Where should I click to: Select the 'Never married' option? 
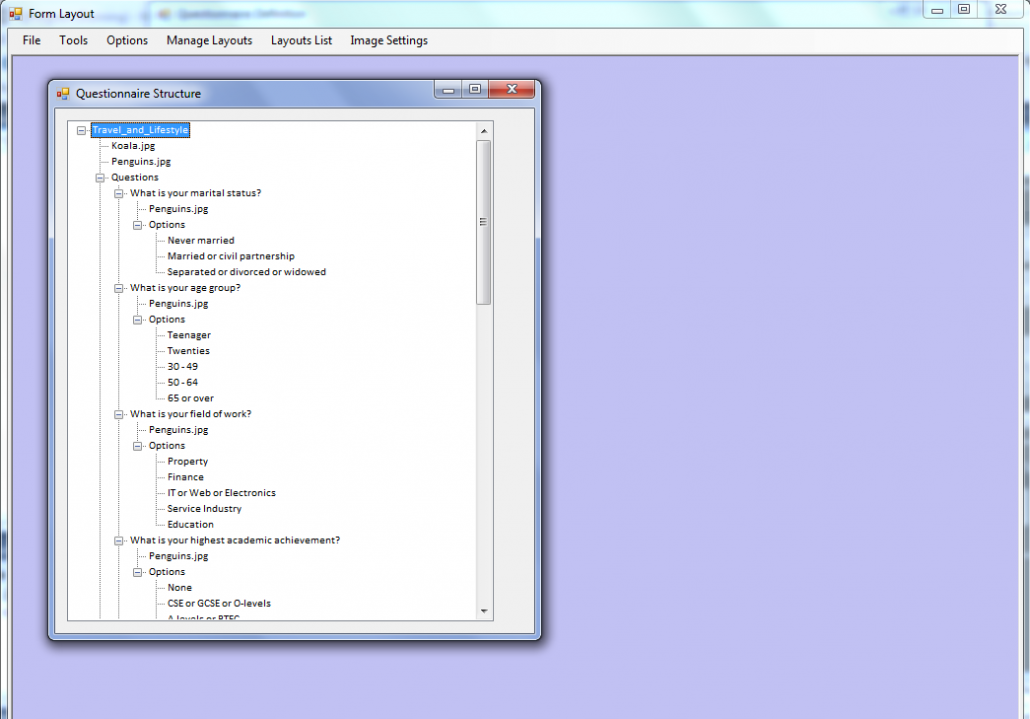pyautogui.click(x=201, y=241)
